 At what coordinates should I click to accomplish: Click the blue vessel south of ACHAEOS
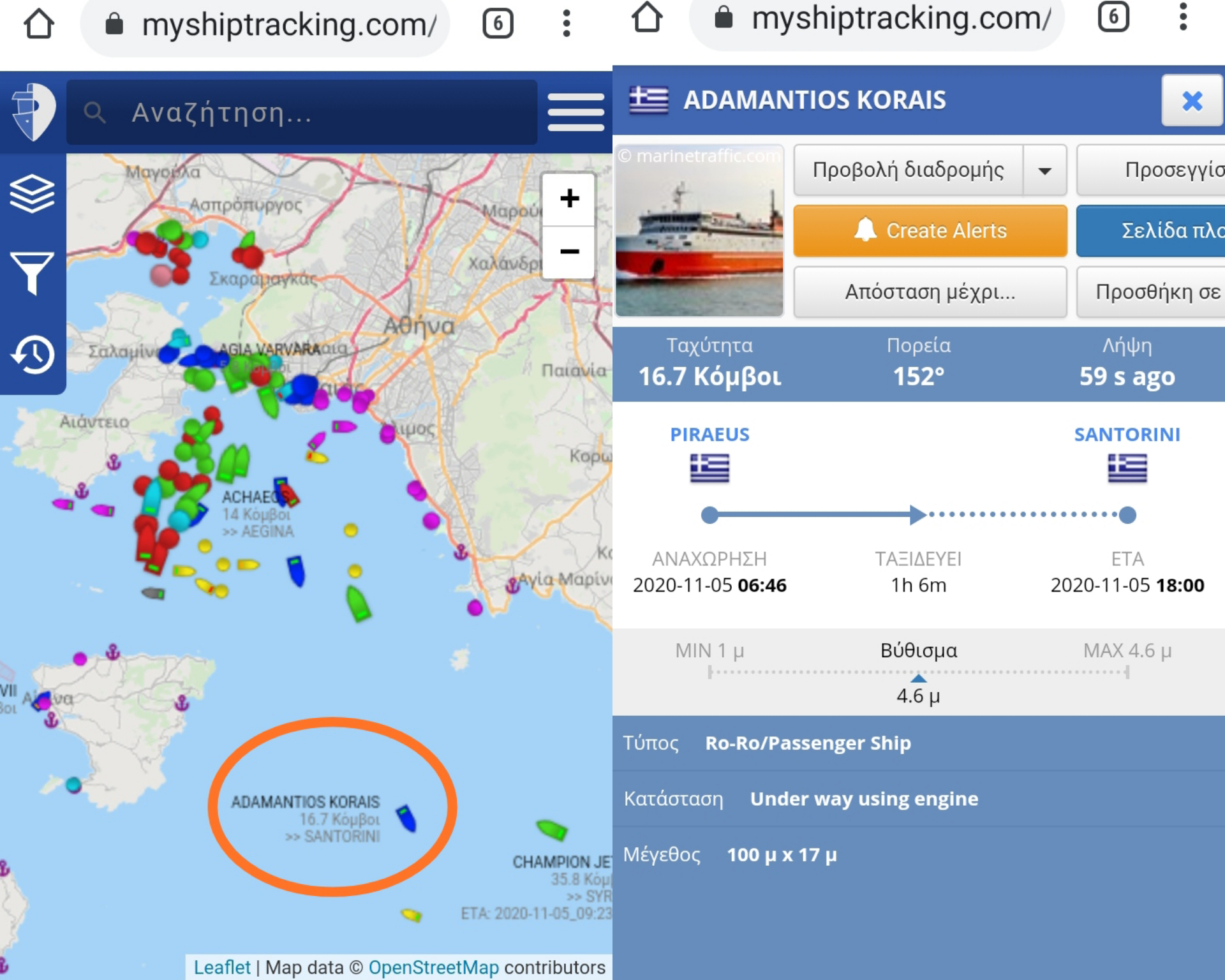pyautogui.click(x=296, y=570)
